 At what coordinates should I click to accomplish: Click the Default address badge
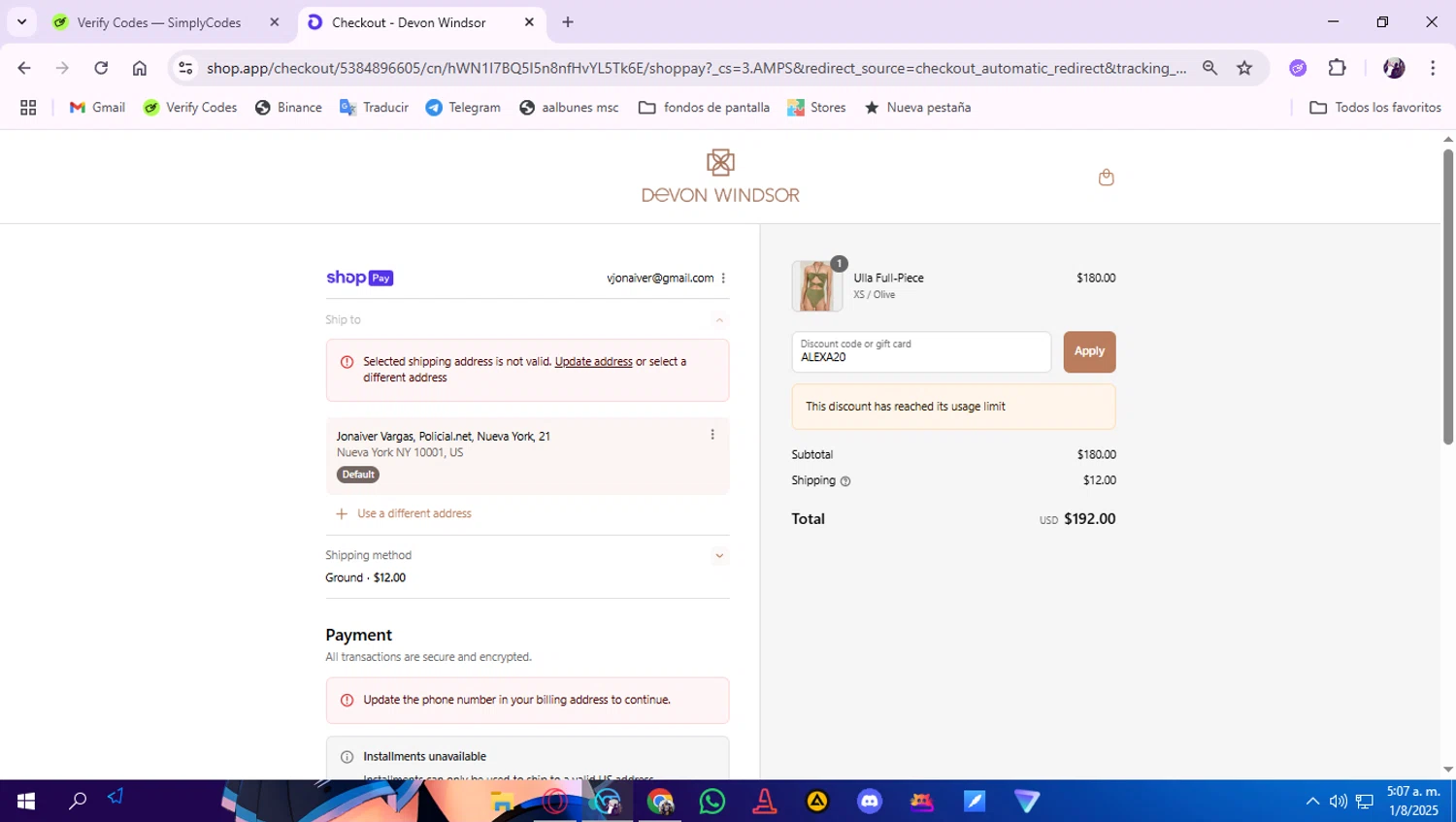click(358, 476)
